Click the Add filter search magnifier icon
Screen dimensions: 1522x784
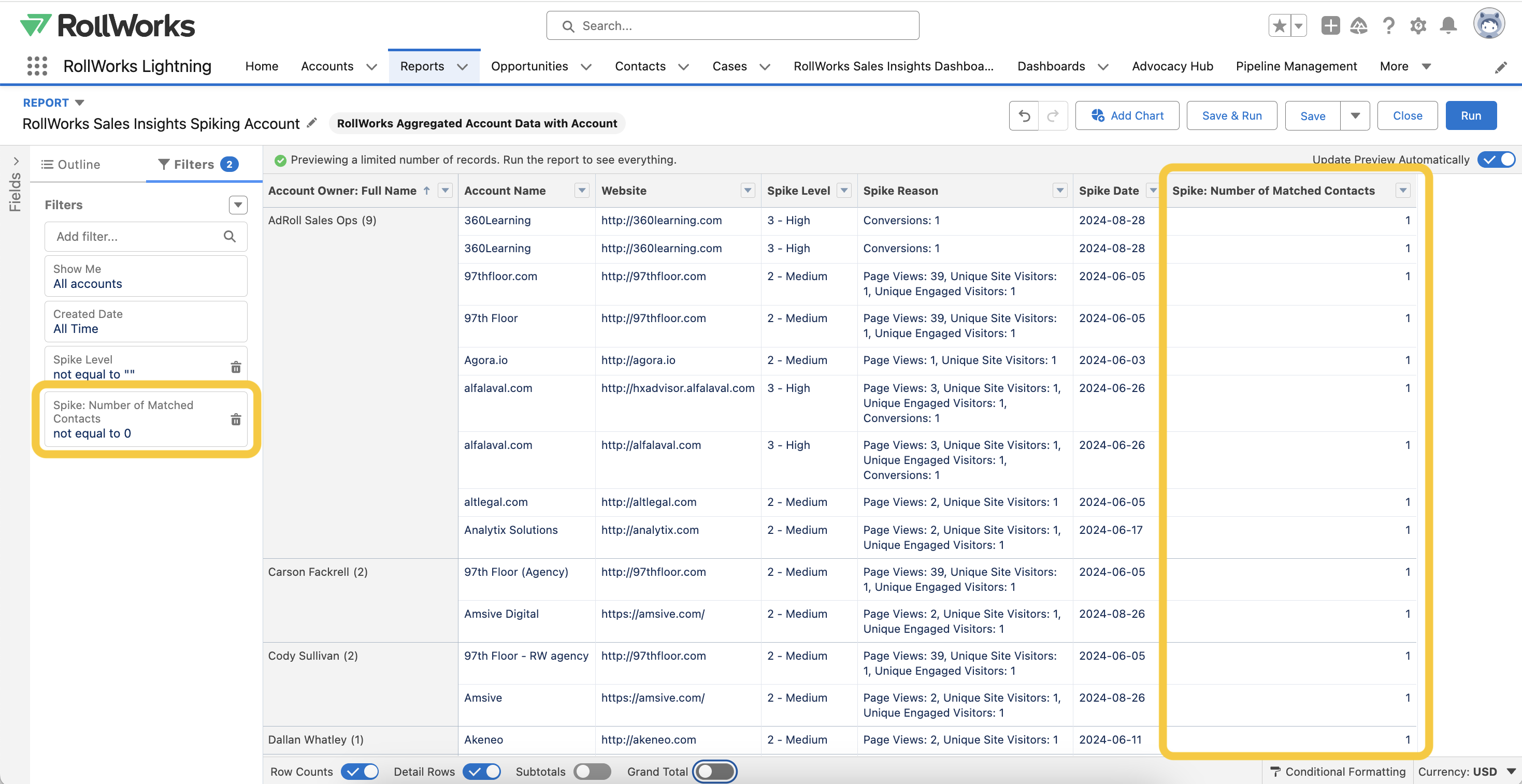[230, 236]
